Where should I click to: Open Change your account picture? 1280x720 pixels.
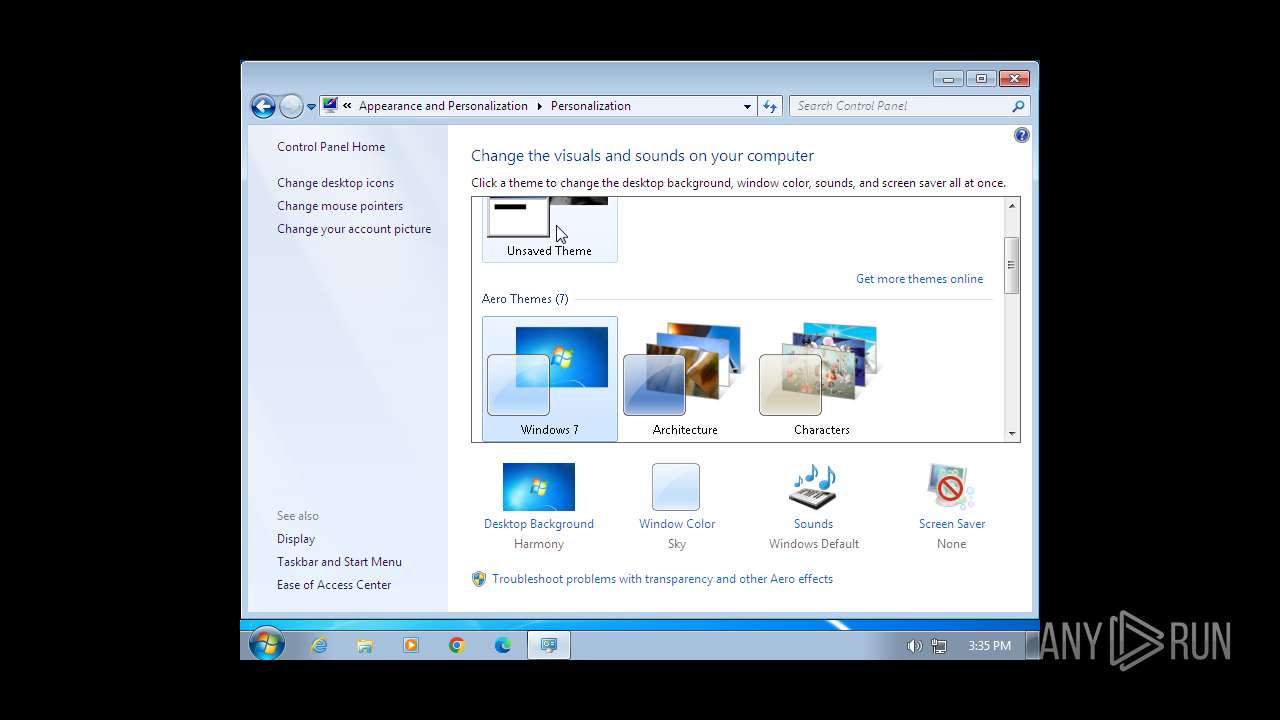coord(354,229)
